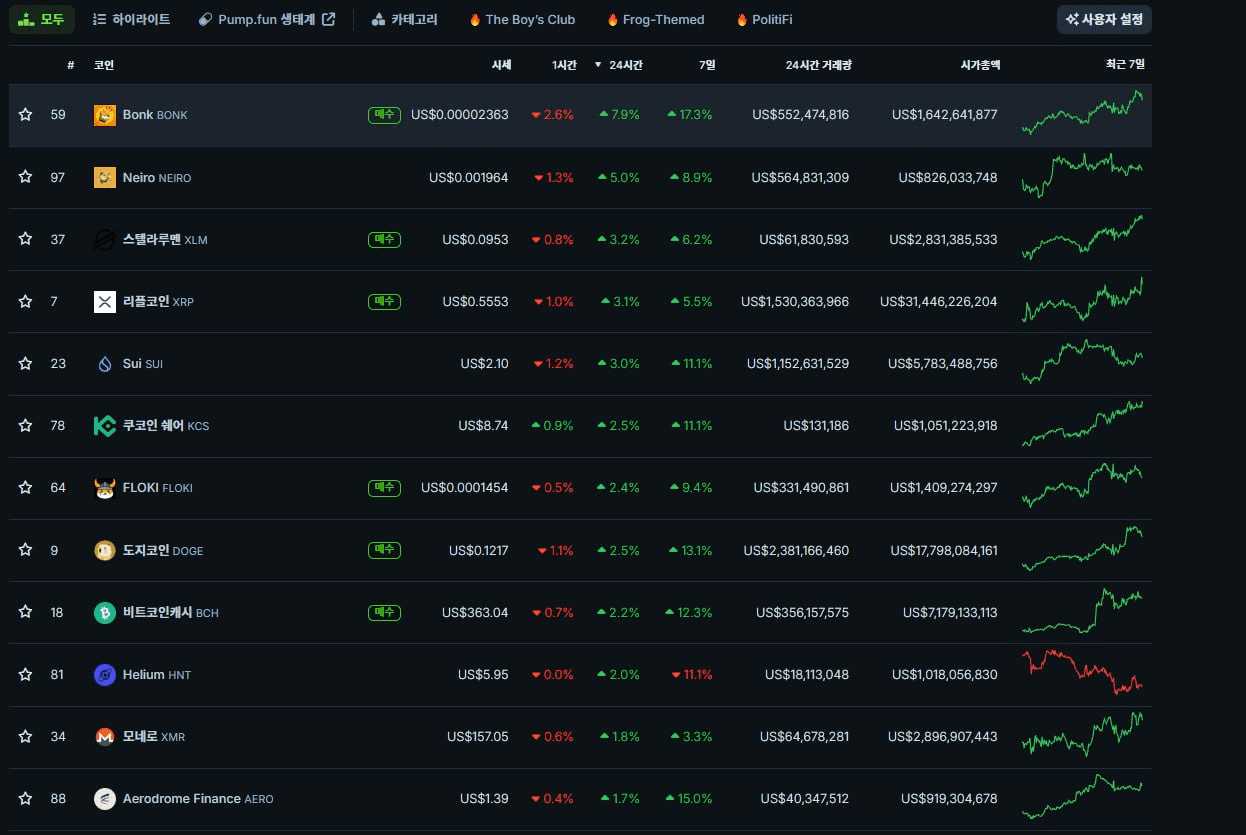Star the Helium HNT row
This screenshot has width=1246, height=835.
point(25,675)
